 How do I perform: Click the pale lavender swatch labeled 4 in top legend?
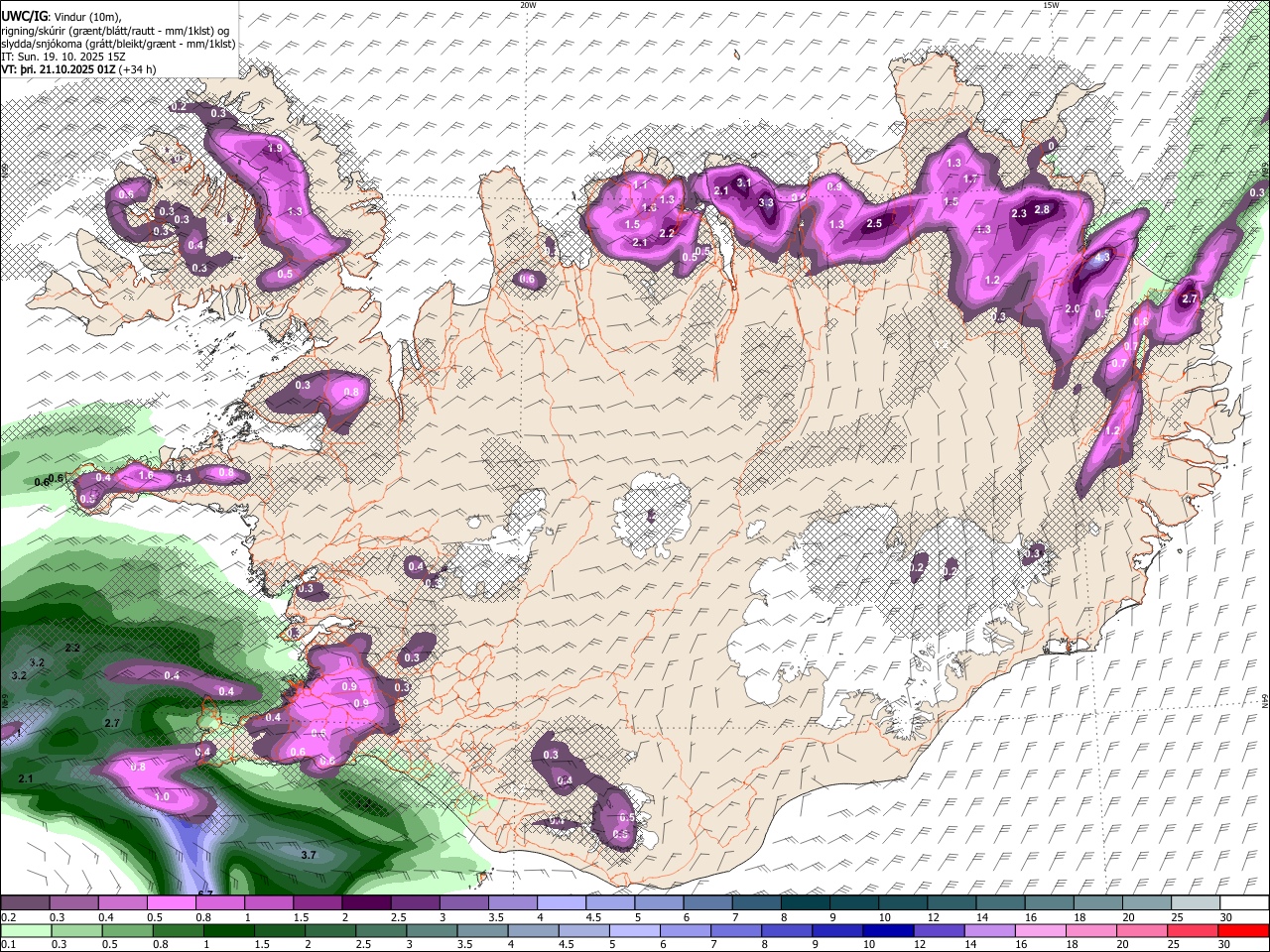click(x=562, y=903)
